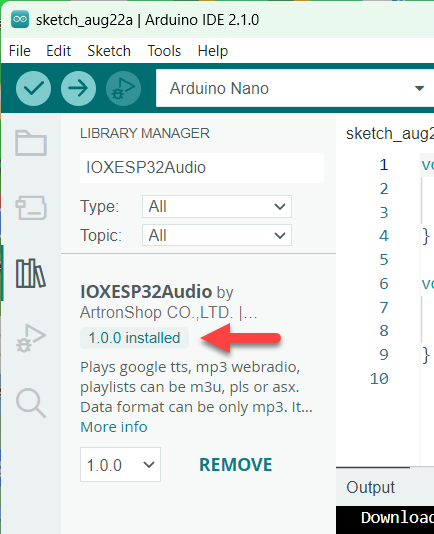Viewport: 434px width, 534px height.
Task: Open the Sketchbook folder panel
Action: [x=31, y=143]
